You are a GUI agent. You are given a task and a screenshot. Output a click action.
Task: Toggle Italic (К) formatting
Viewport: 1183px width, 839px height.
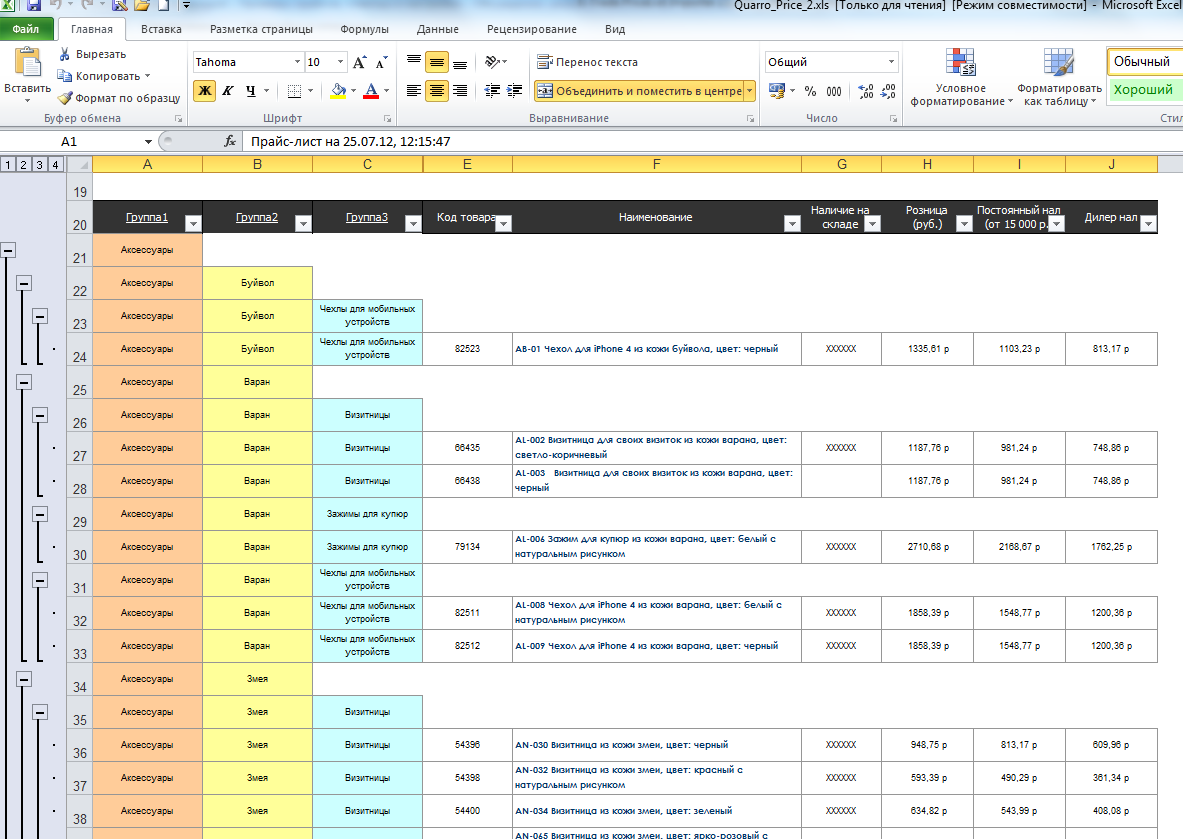pyautogui.click(x=227, y=91)
